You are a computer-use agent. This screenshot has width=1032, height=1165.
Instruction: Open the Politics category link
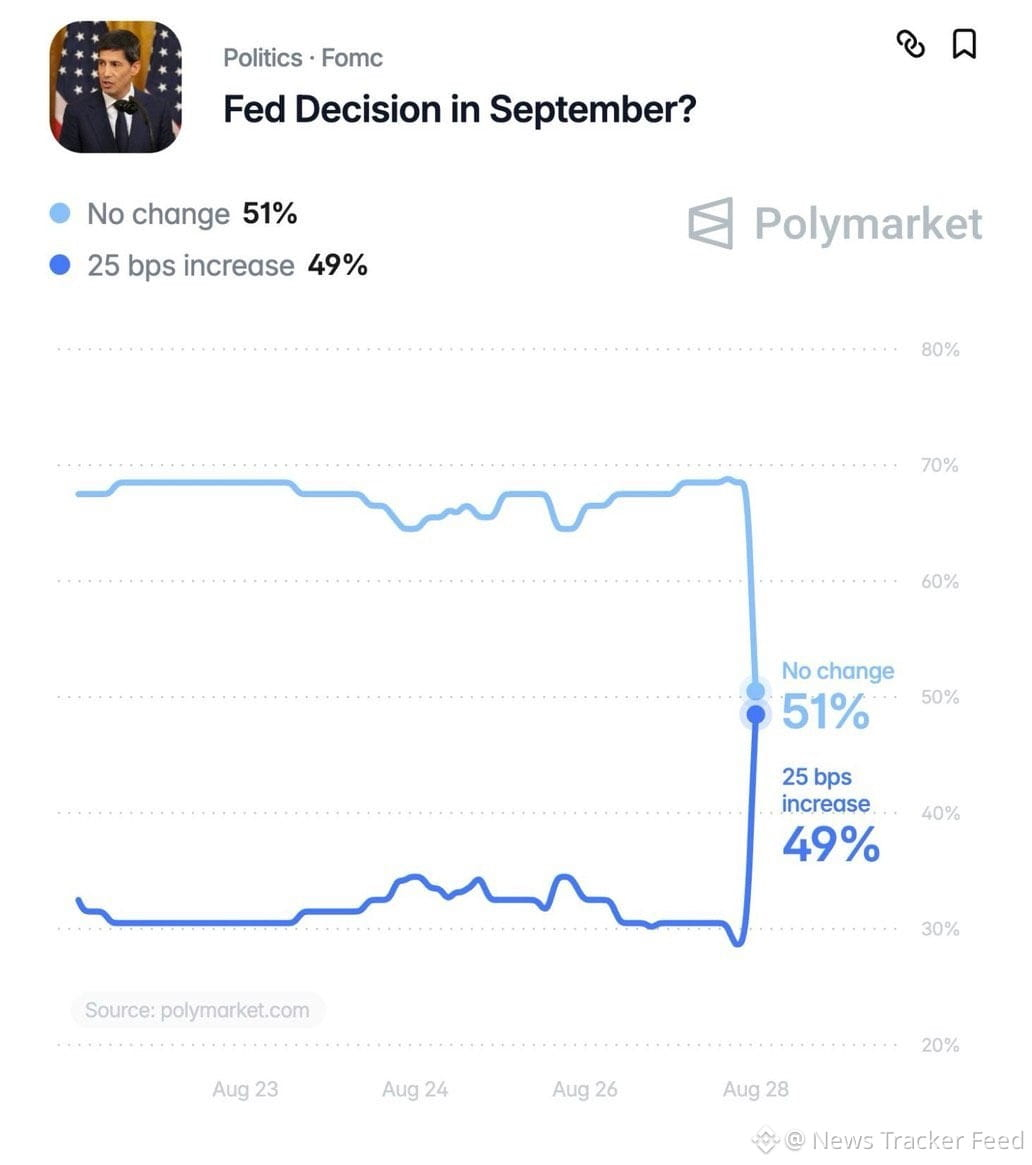(263, 58)
